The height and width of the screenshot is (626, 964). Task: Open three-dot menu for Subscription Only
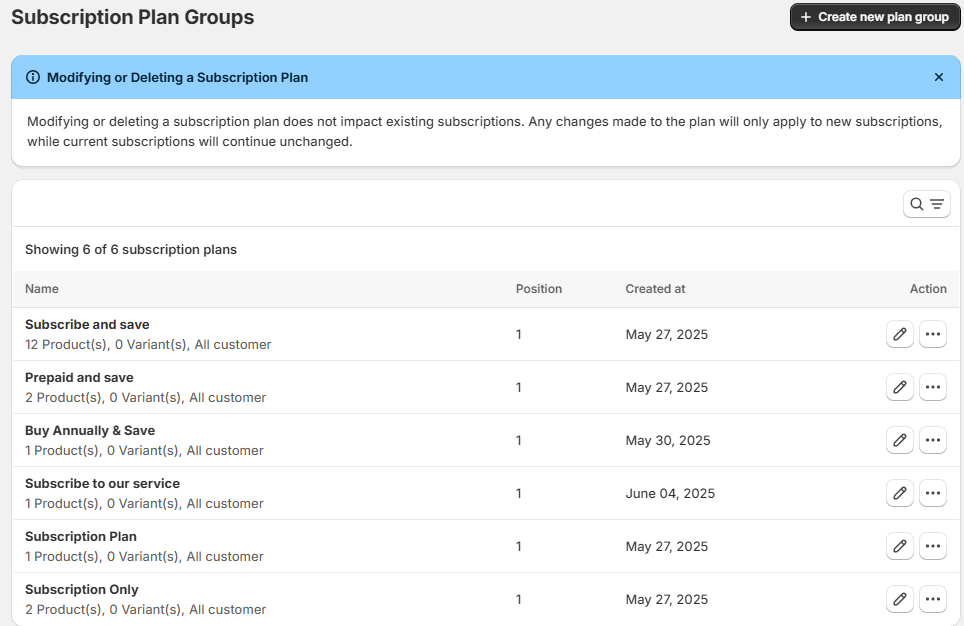932,599
